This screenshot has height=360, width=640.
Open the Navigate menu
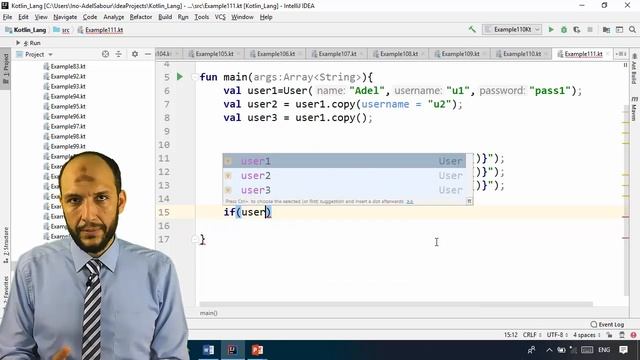click(65, 17)
